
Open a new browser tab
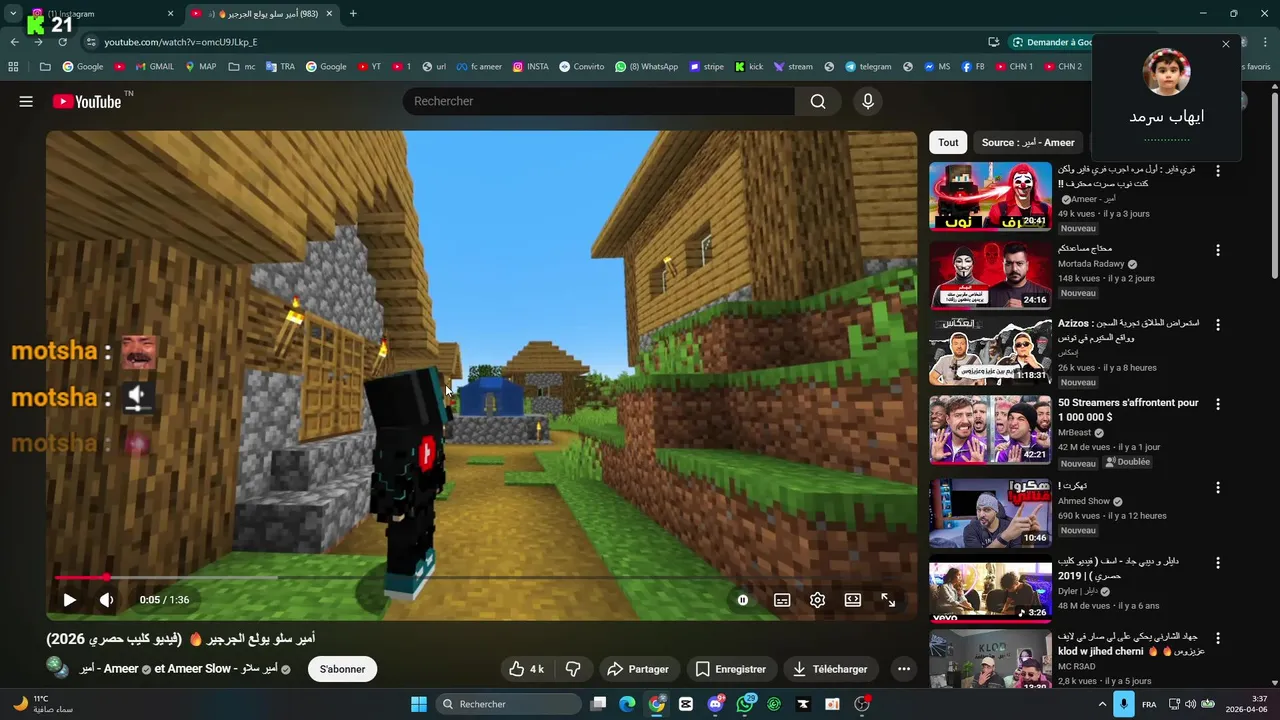tap(353, 14)
